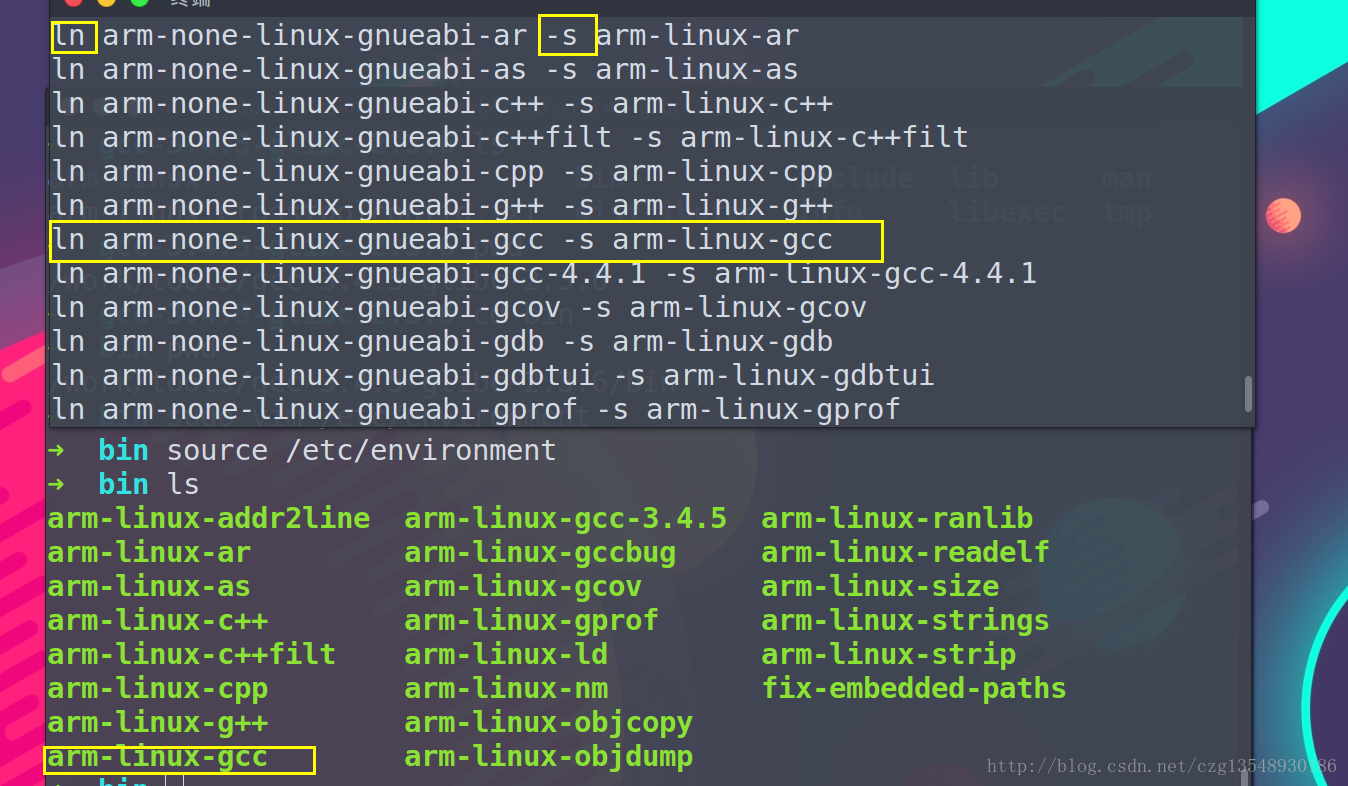1348x786 pixels.
Task: Click 'arm-linux-ranlib' in the ls listing
Action: click(x=897, y=518)
